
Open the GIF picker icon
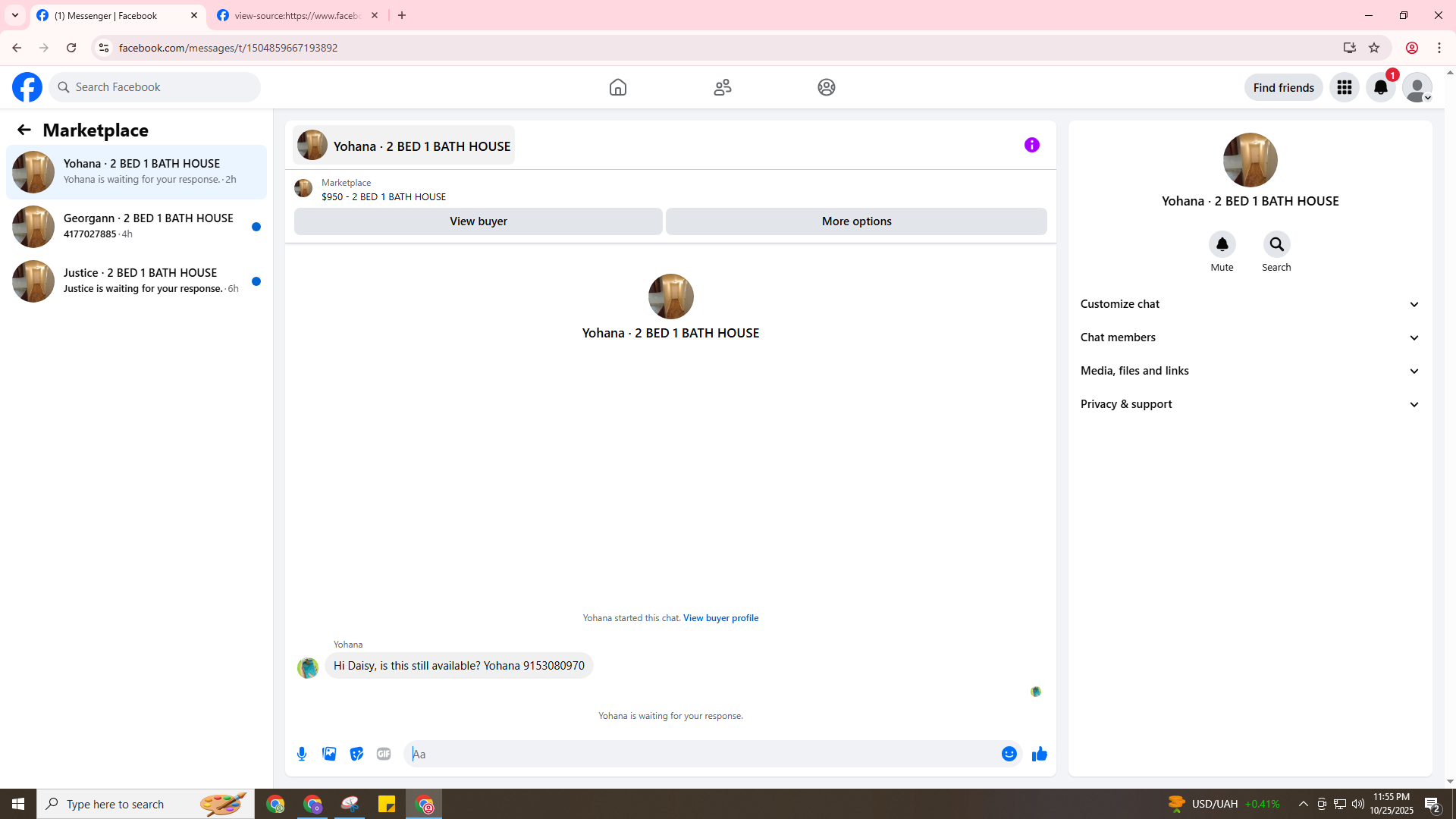[x=384, y=754]
